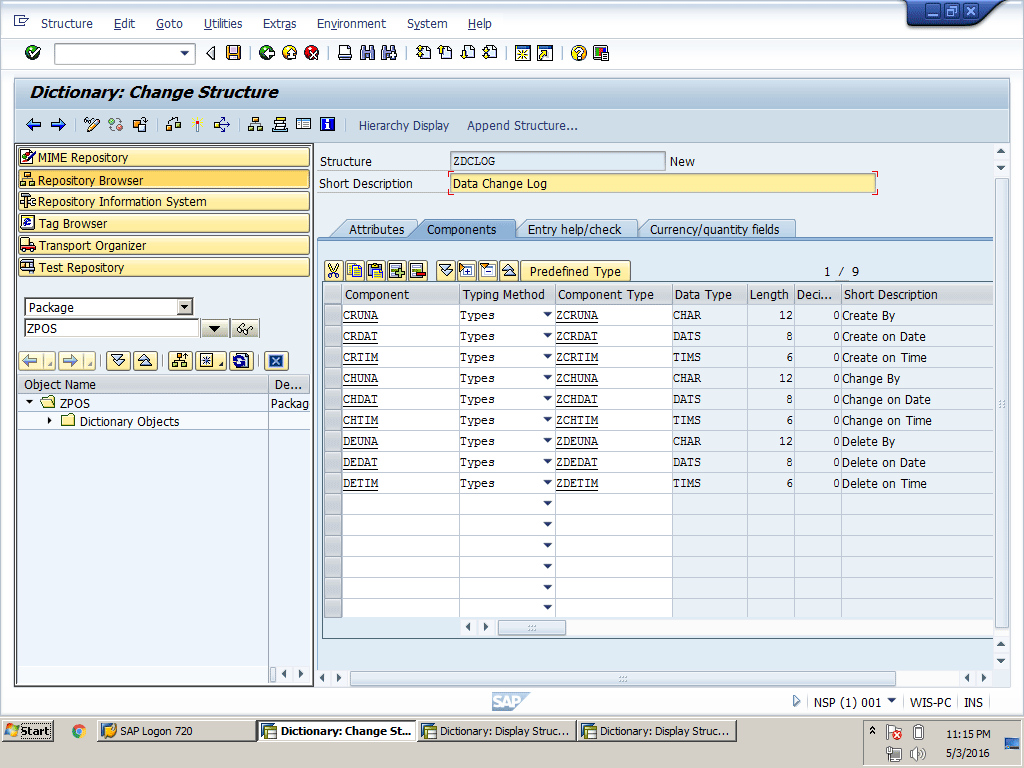Screen dimensions: 1024x768
Task: Refresh the object list in repository browser
Action: 240,361
